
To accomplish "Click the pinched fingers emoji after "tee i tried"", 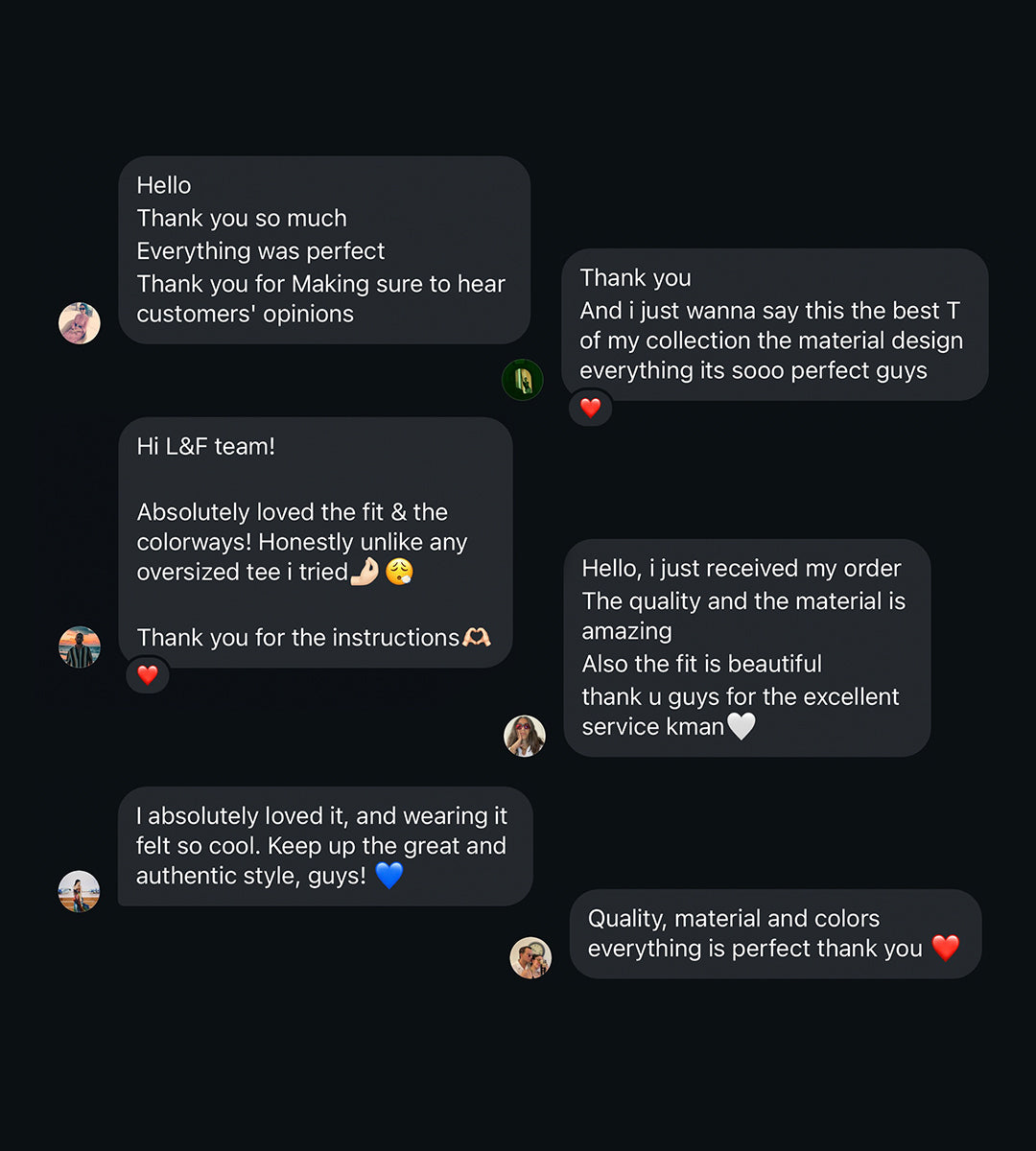I will pos(365,572).
